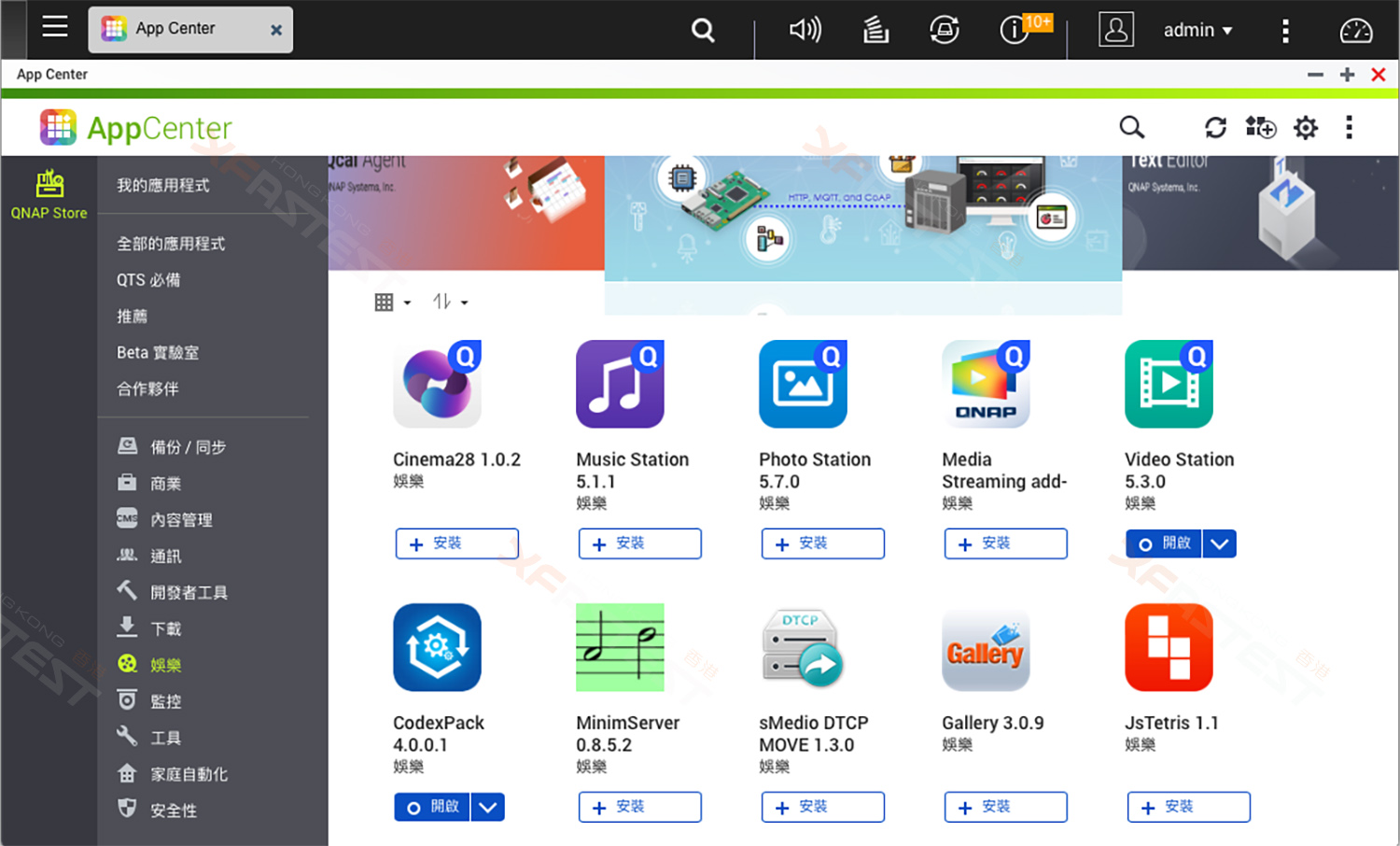Install JsTetris 1.1
Image resolution: width=1400 pixels, height=846 pixels.
(x=1189, y=807)
